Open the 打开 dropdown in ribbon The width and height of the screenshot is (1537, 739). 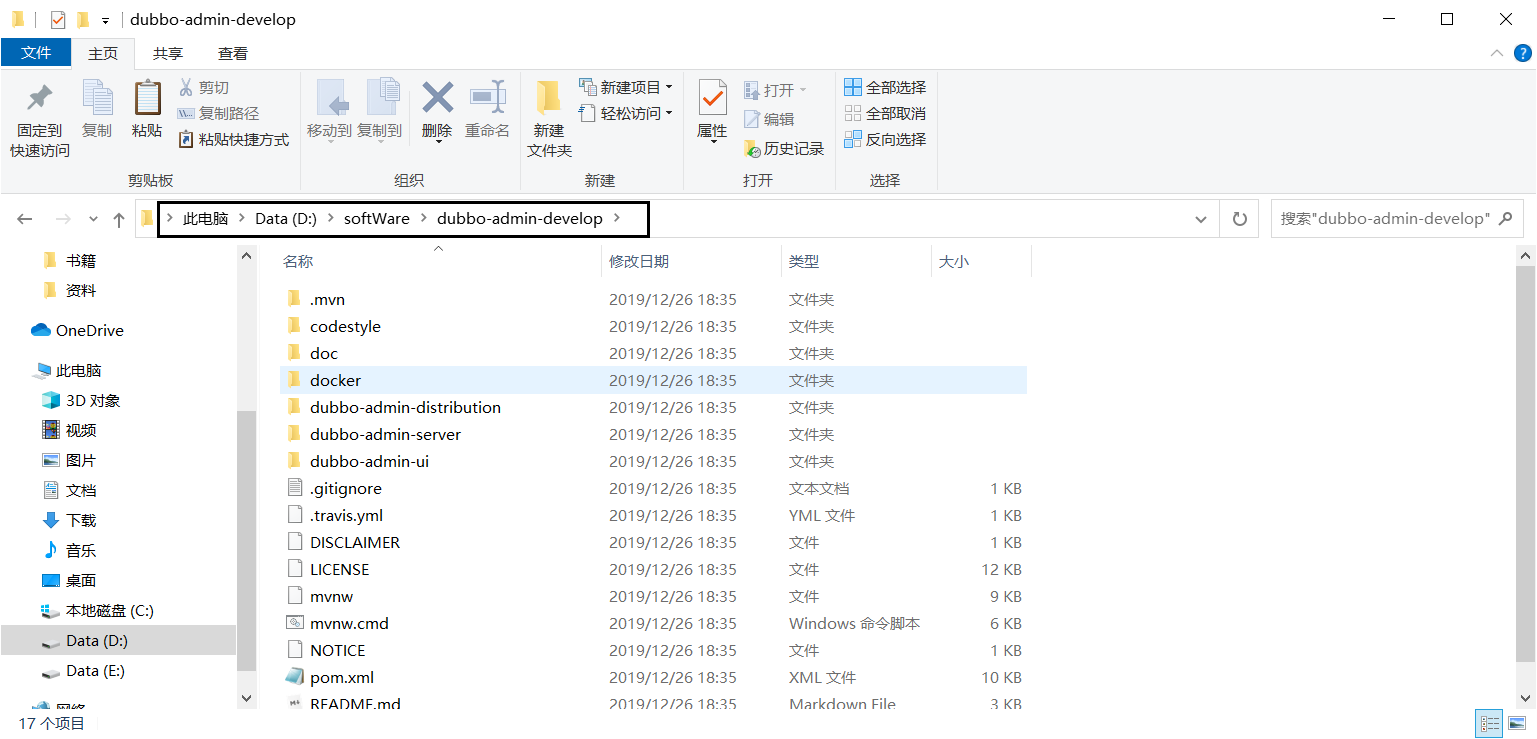click(x=775, y=90)
